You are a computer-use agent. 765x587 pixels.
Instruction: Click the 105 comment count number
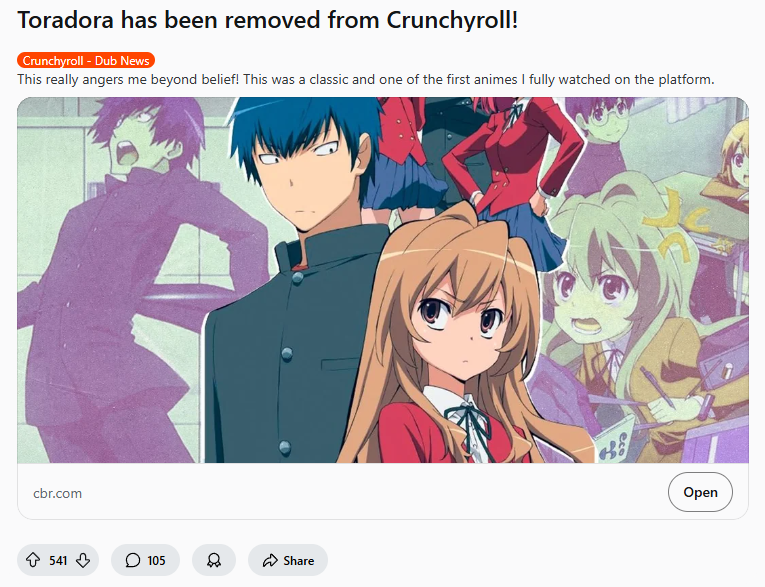[x=156, y=560]
